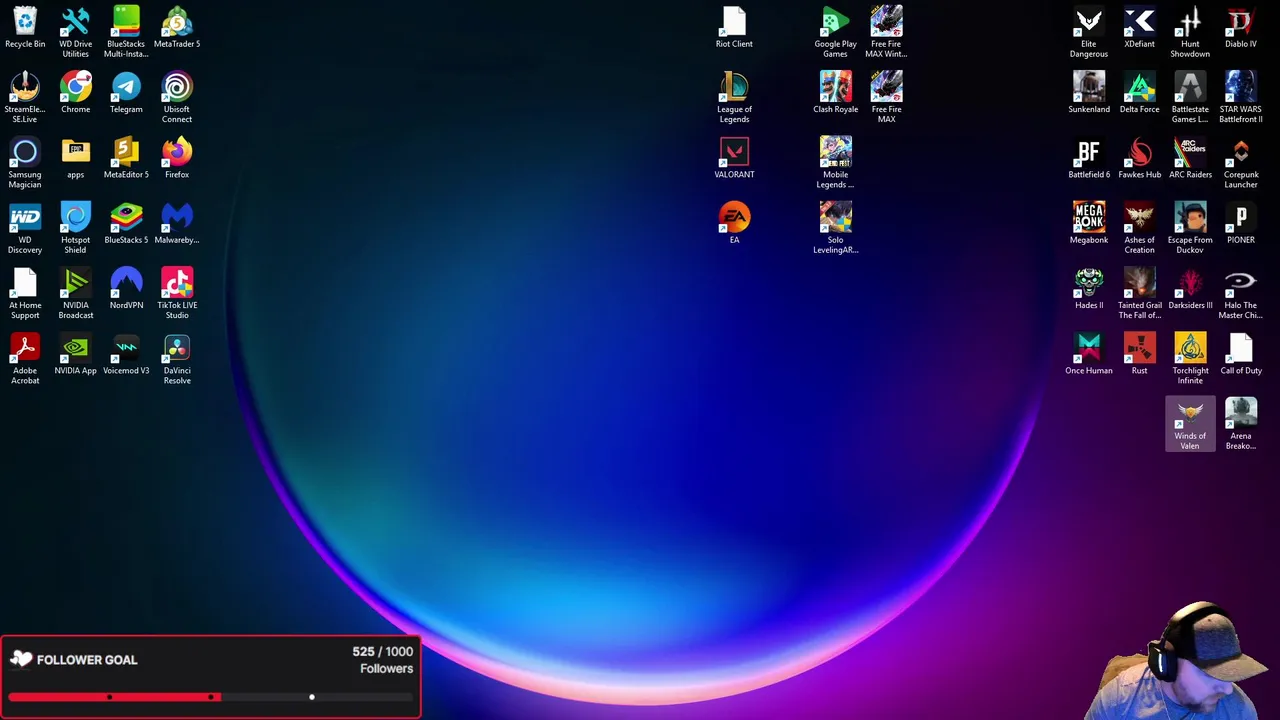Select the League of Legends shortcut
1280x720 pixels.
[734, 86]
